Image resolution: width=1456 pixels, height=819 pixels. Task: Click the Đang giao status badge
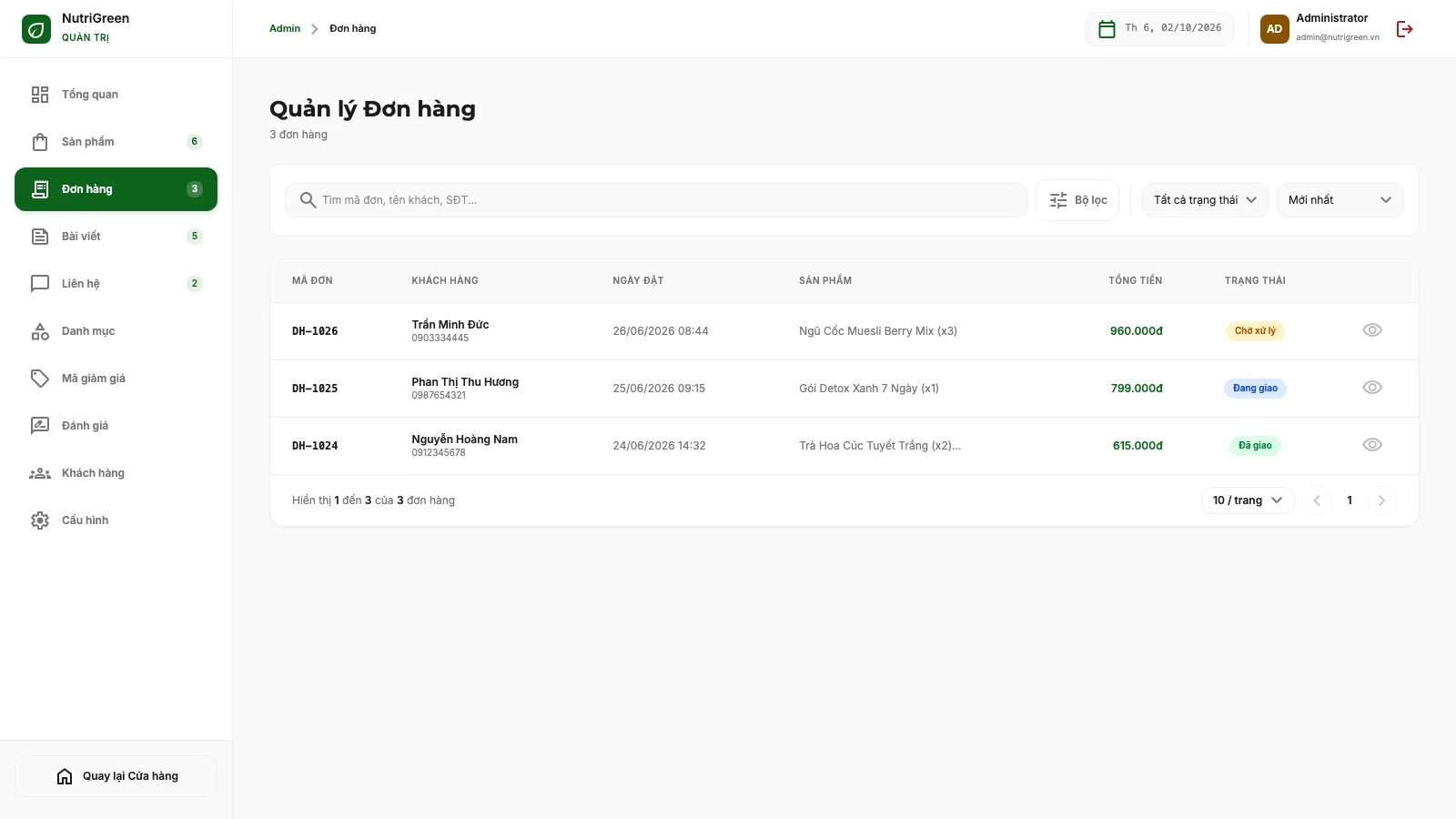click(x=1255, y=389)
